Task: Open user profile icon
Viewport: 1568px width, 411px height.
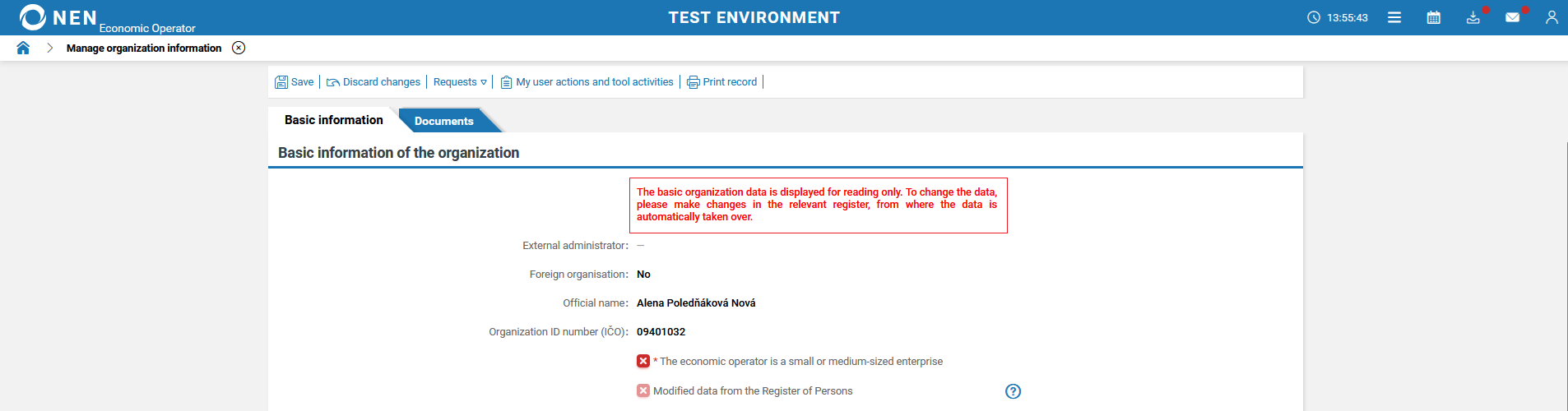Action: (1552, 17)
